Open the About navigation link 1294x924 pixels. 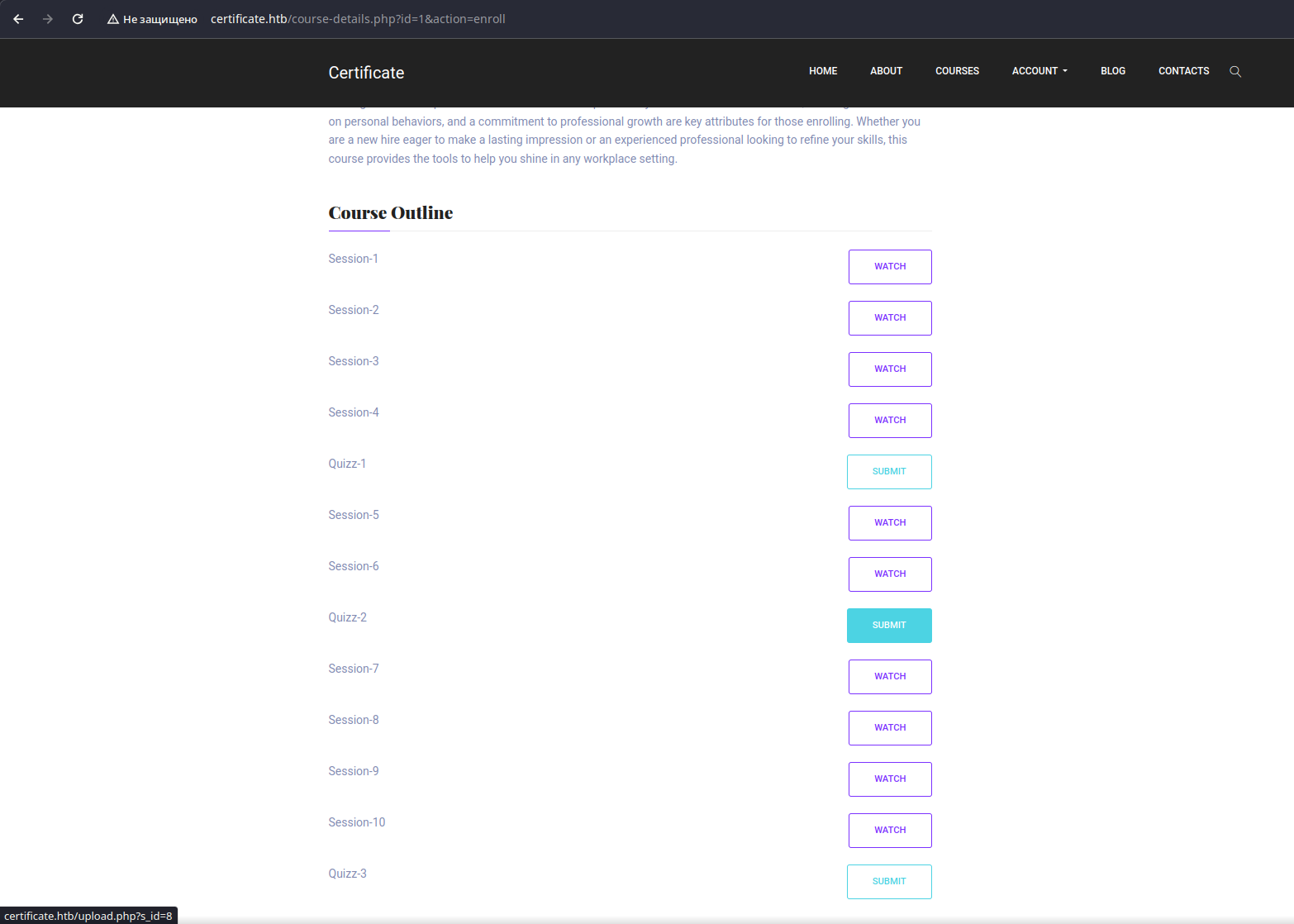(886, 71)
